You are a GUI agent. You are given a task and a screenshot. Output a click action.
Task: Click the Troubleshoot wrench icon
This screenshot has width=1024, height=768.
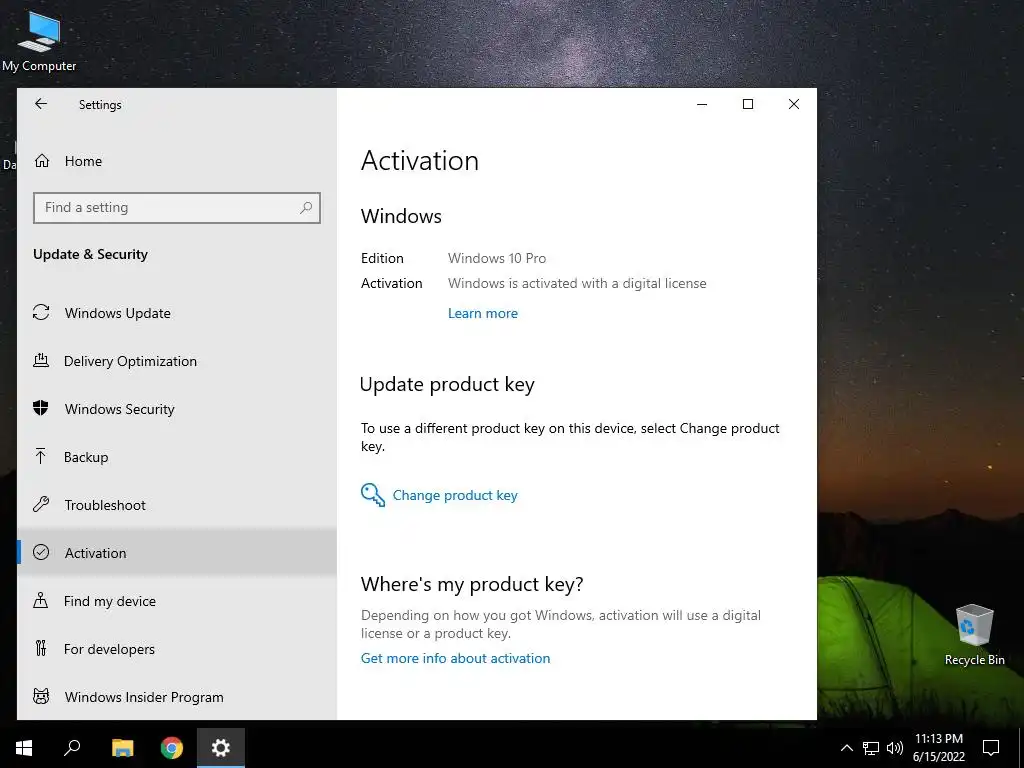41,504
